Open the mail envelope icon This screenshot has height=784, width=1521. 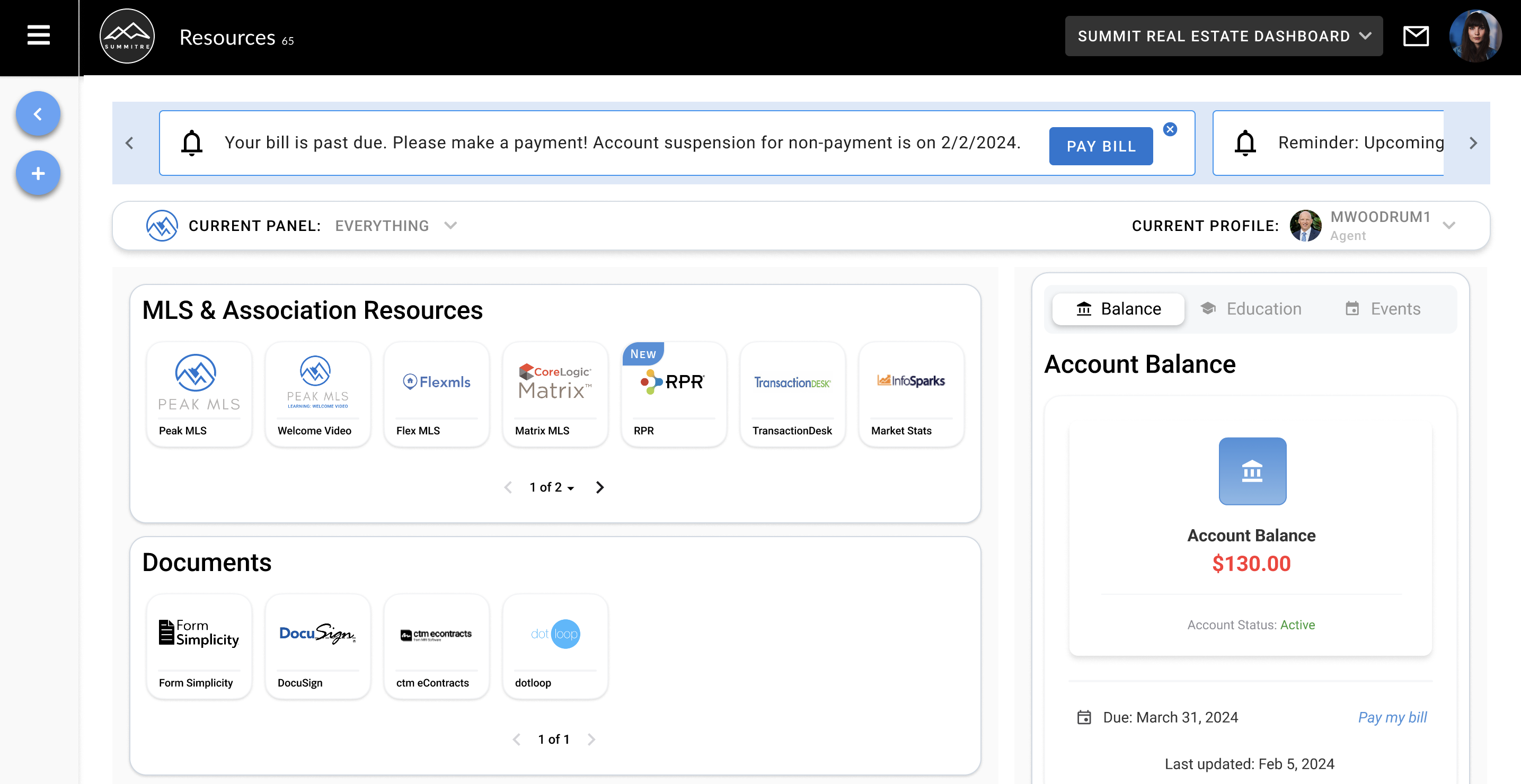tap(1416, 36)
